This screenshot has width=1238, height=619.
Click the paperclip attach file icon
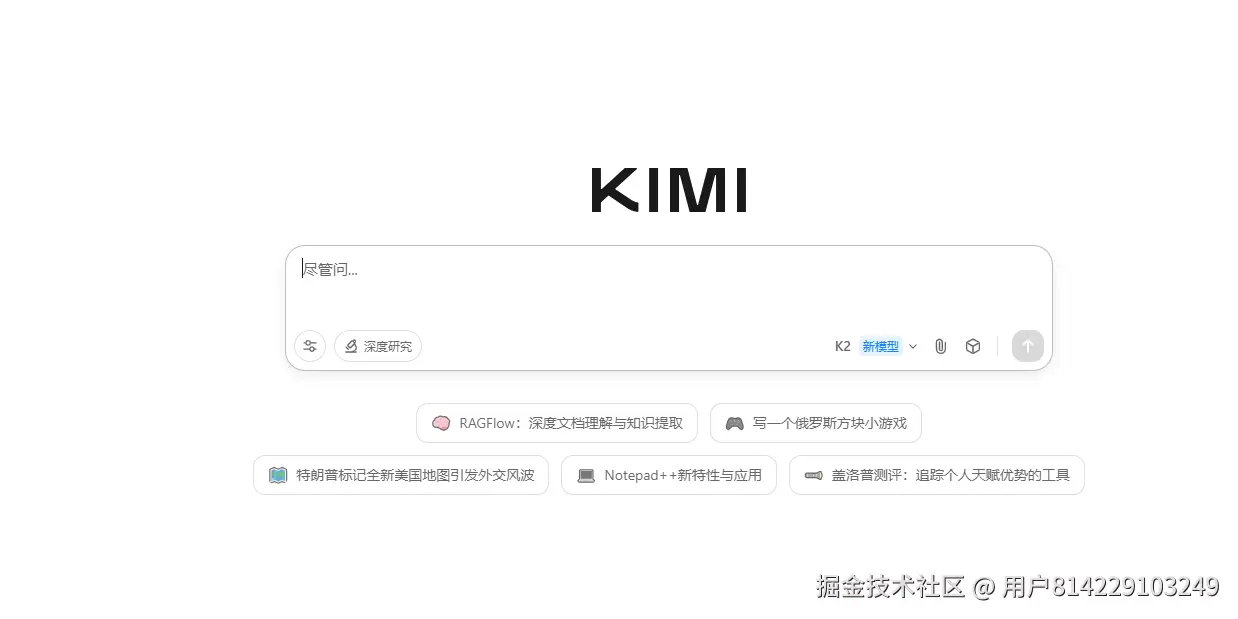(940, 346)
